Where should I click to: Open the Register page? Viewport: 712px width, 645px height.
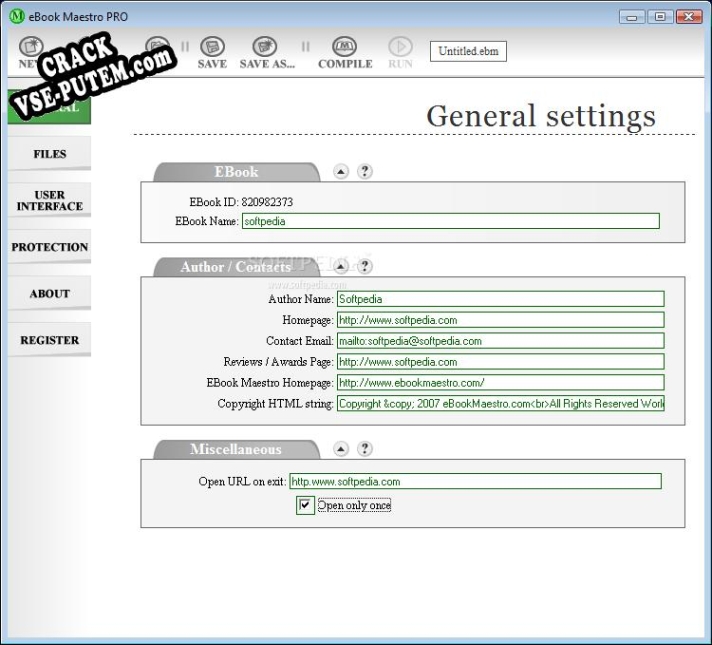tap(49, 340)
